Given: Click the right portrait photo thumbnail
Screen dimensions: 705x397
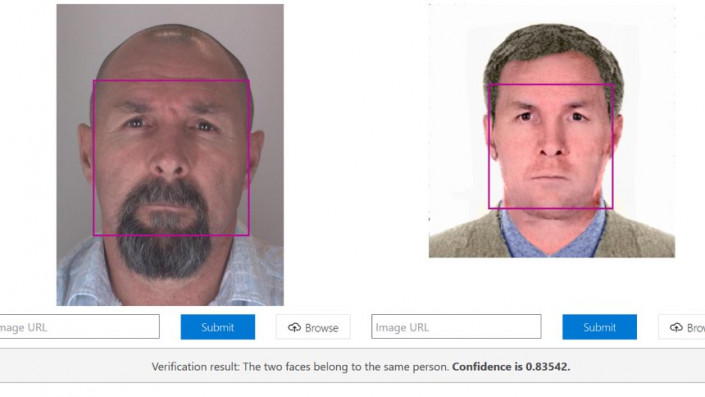Looking at the screenshot, I should [x=552, y=131].
